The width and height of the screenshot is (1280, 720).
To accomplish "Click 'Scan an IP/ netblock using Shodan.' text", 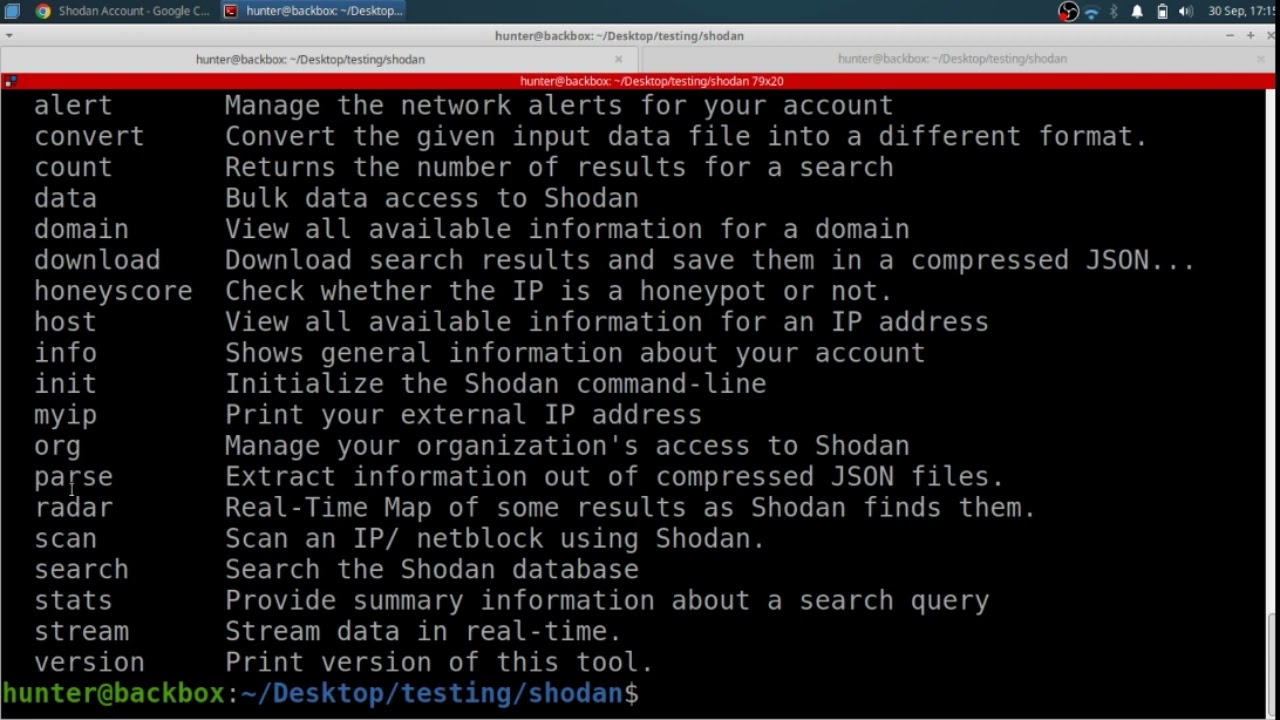I will click(x=495, y=539).
